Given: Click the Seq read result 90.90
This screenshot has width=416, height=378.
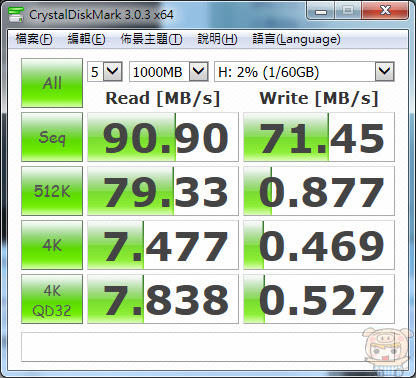Looking at the screenshot, I should 163,137.
